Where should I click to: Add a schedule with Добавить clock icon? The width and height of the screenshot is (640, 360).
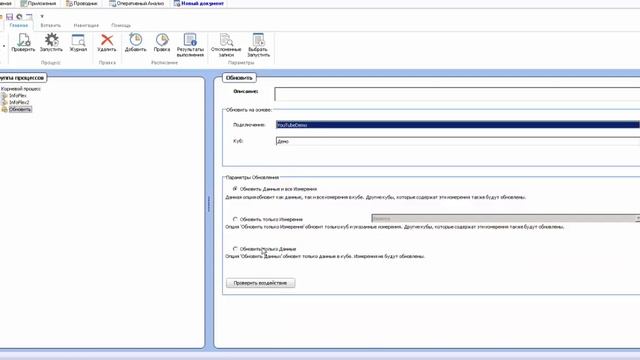(136, 42)
